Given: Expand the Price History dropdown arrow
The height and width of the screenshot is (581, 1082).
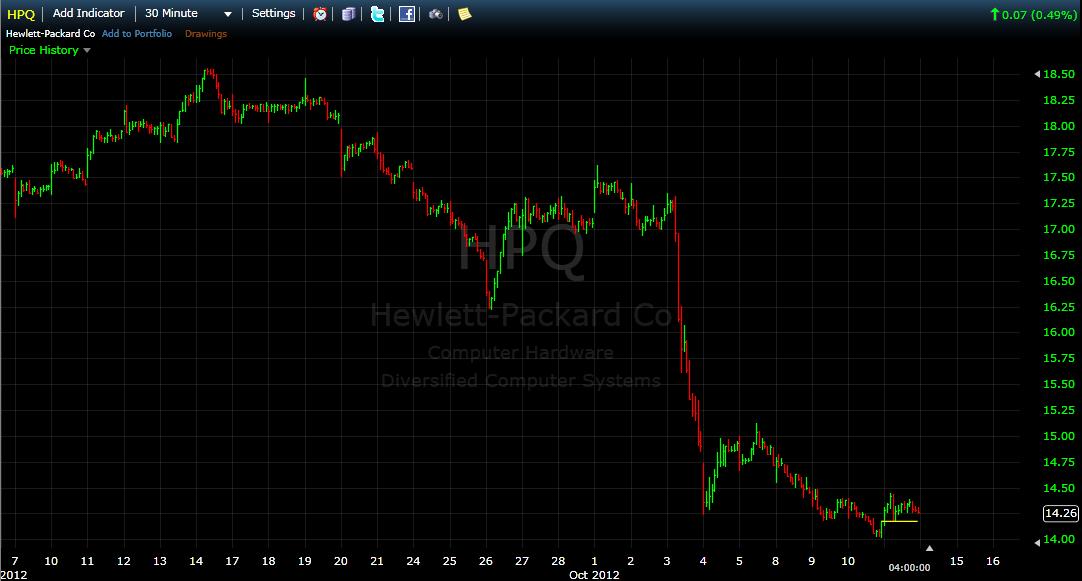Looking at the screenshot, I should [87, 50].
